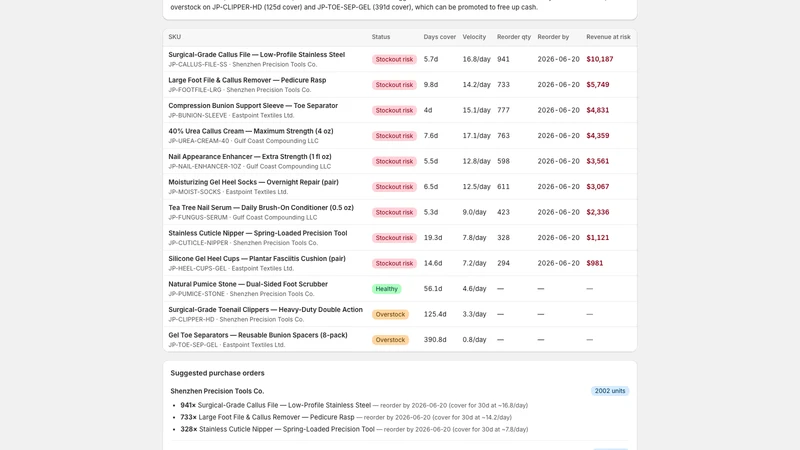
Task: Click Stockout risk badge for Cuticle Nipper
Action: pyautogui.click(x=394, y=238)
